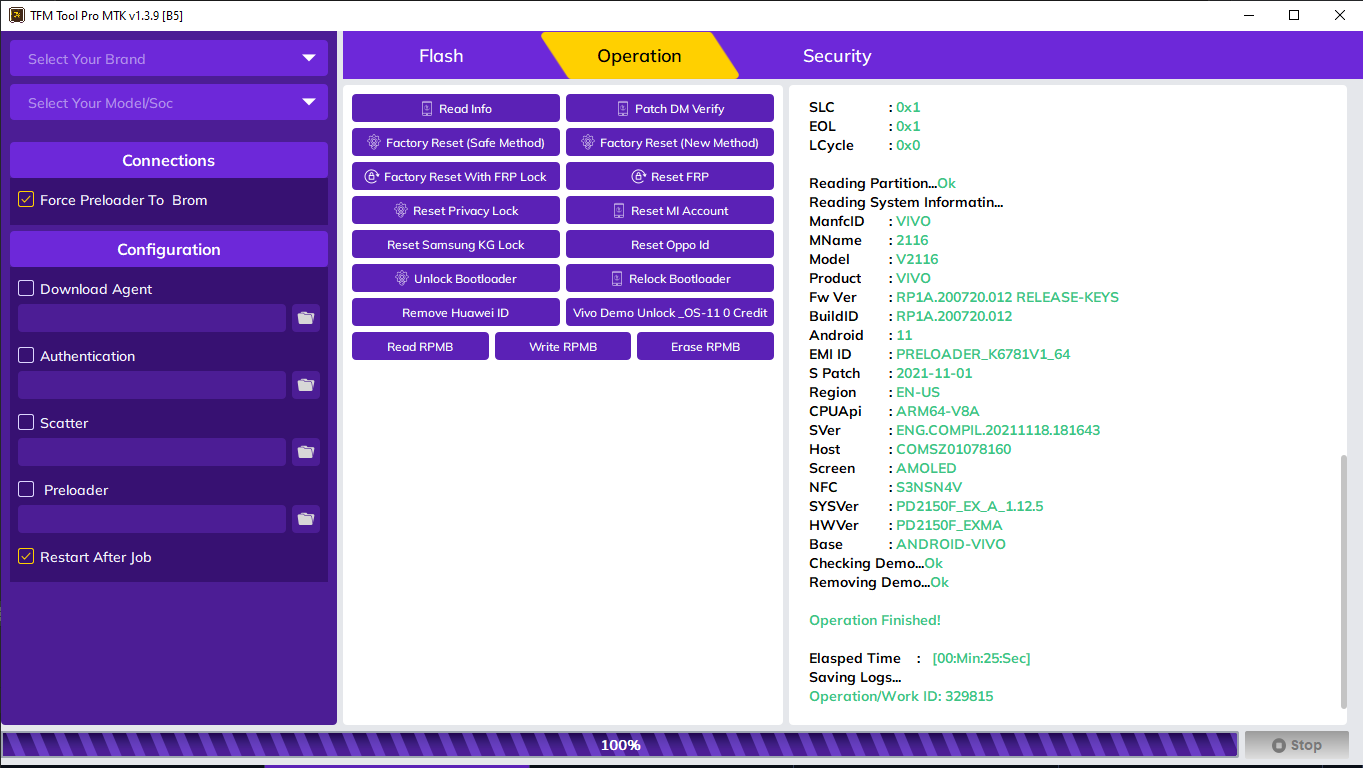Click the ENG.COMPIL.20211118.181643 value
The height and width of the screenshot is (768, 1363).
tap(998, 430)
